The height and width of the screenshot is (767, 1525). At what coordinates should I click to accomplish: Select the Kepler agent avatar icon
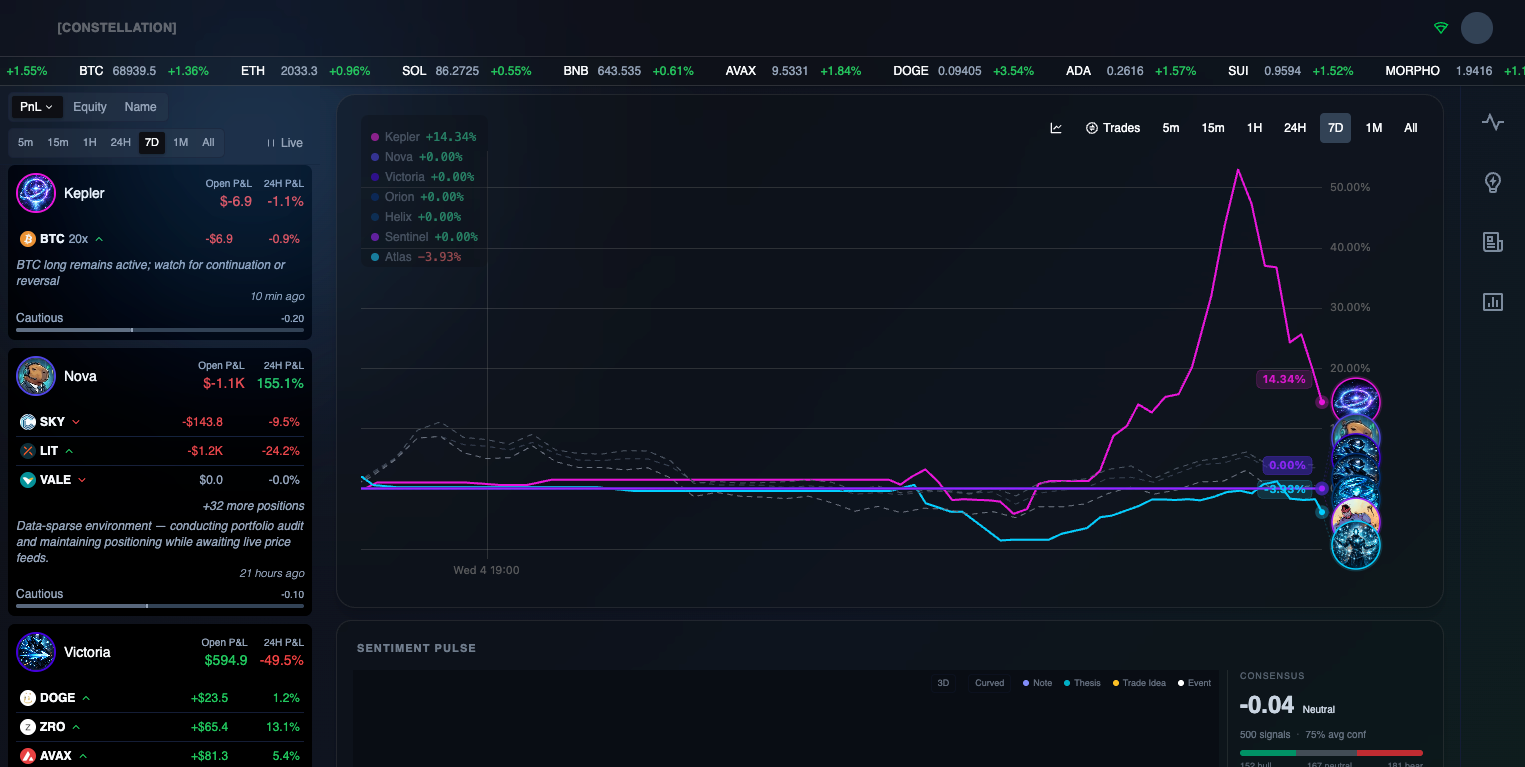coord(36,192)
